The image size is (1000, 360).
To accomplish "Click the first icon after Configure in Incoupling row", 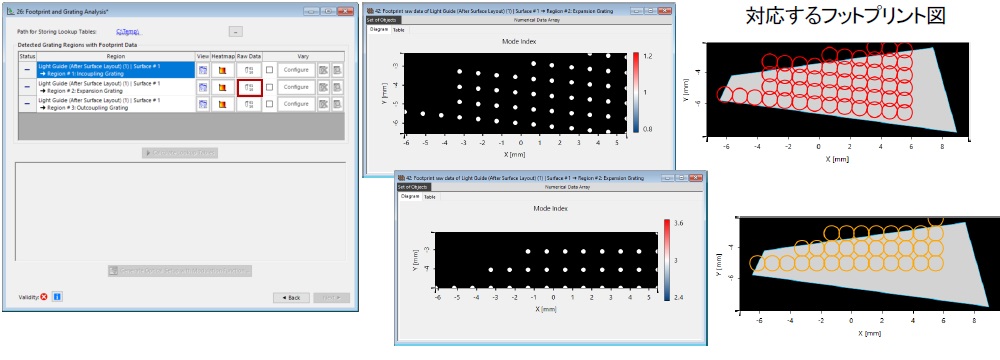I will tap(323, 70).
